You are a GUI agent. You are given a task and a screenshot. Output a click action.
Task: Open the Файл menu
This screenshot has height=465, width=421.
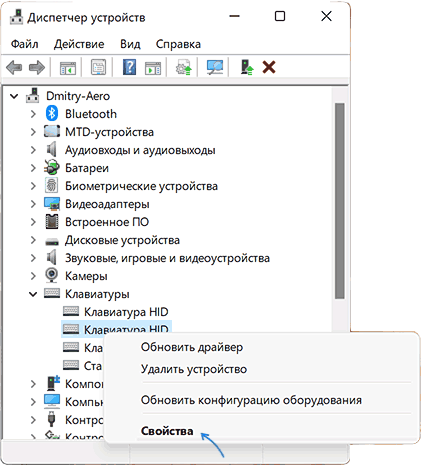[24, 44]
